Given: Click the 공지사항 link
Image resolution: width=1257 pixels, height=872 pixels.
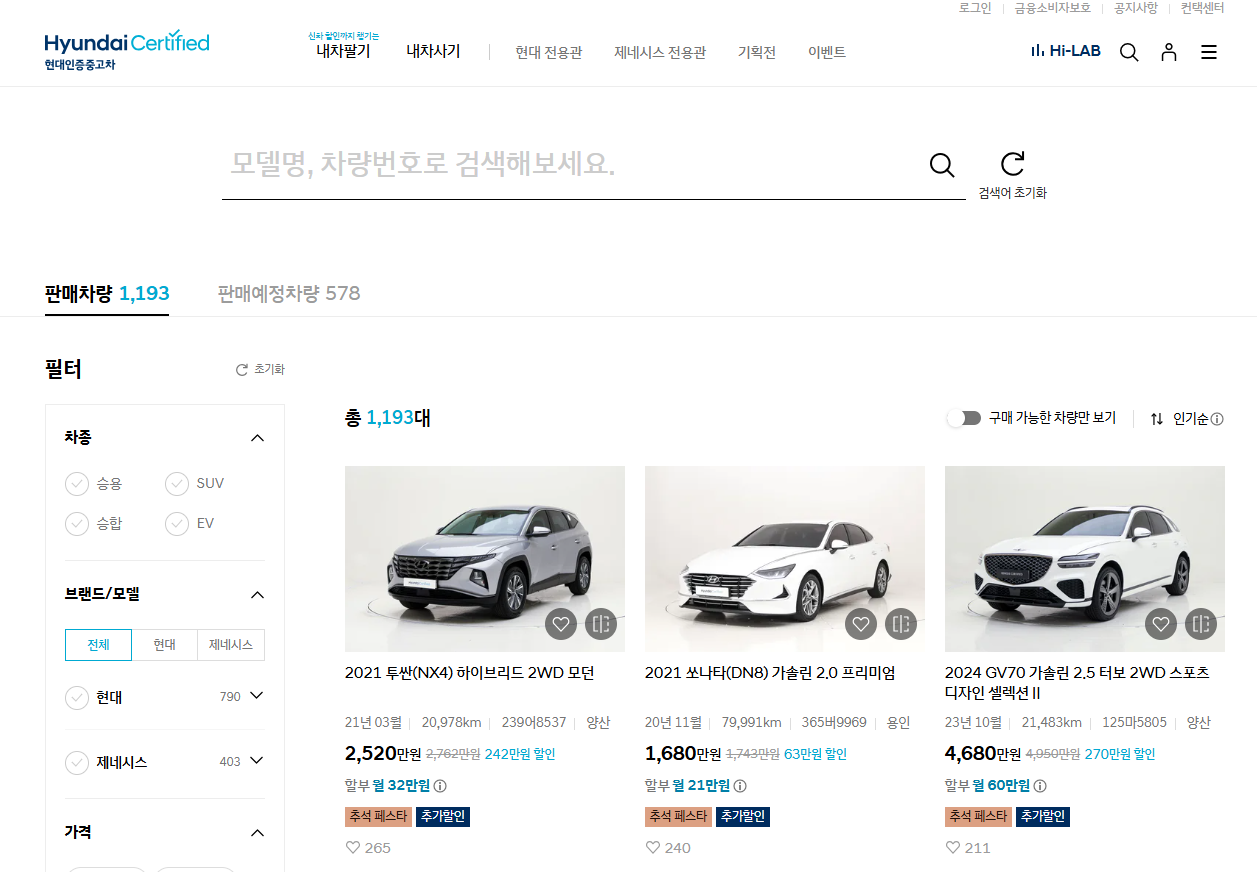Looking at the screenshot, I should click(1136, 8).
